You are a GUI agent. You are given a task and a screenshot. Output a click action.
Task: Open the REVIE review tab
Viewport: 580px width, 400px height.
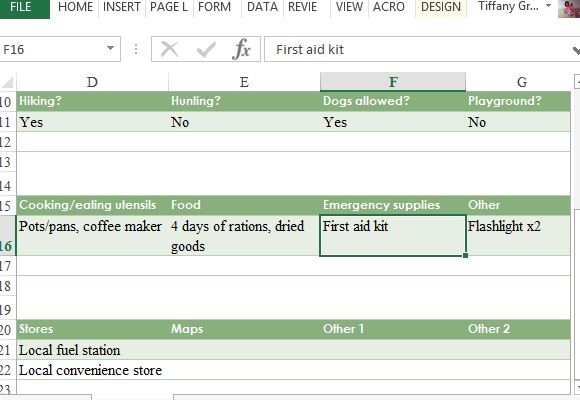pyautogui.click(x=303, y=7)
